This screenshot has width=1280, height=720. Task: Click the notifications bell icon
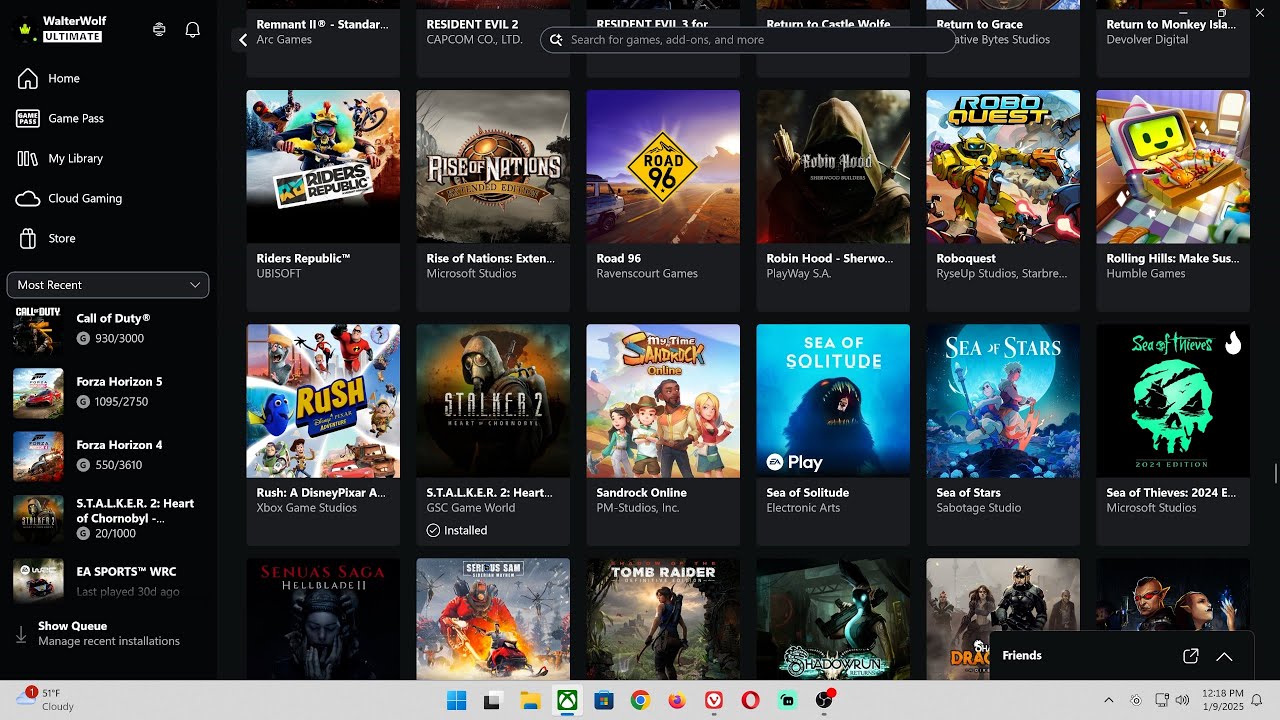click(193, 30)
